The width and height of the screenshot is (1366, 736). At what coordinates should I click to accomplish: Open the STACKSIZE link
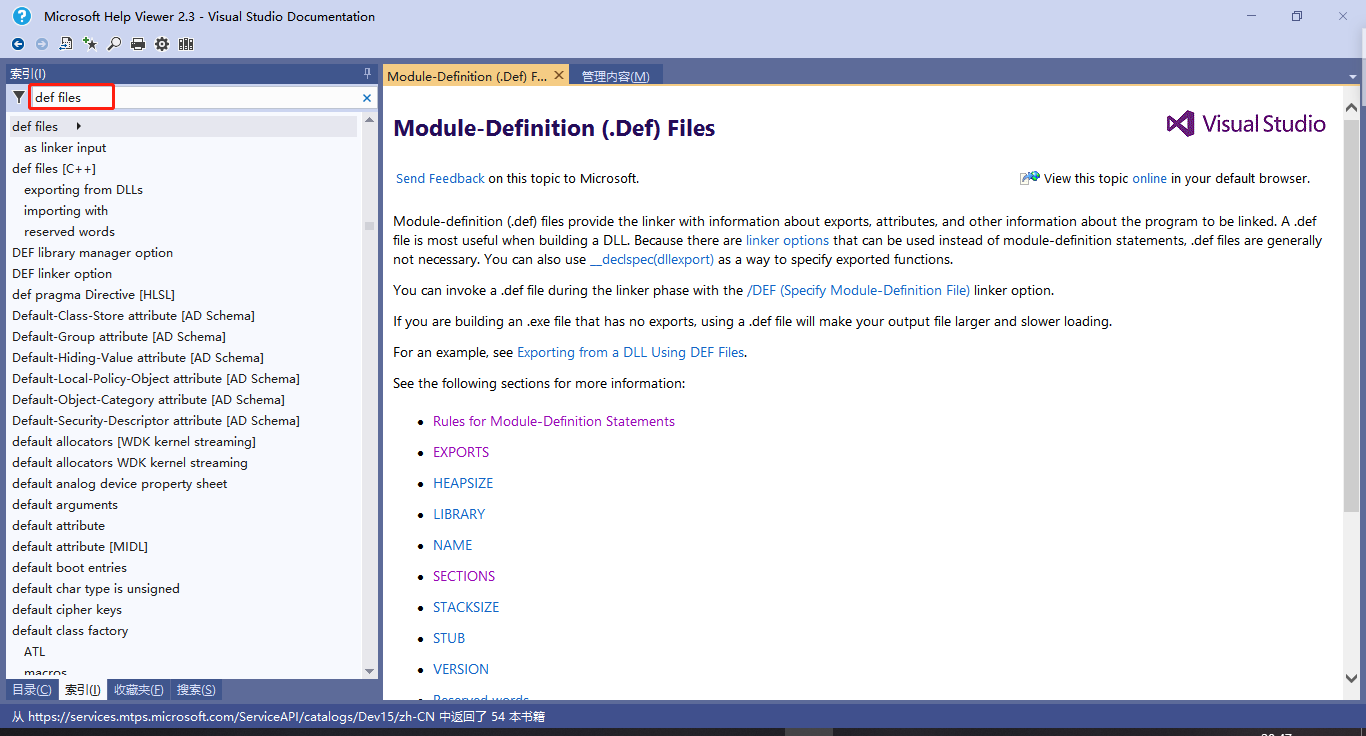[466, 607]
